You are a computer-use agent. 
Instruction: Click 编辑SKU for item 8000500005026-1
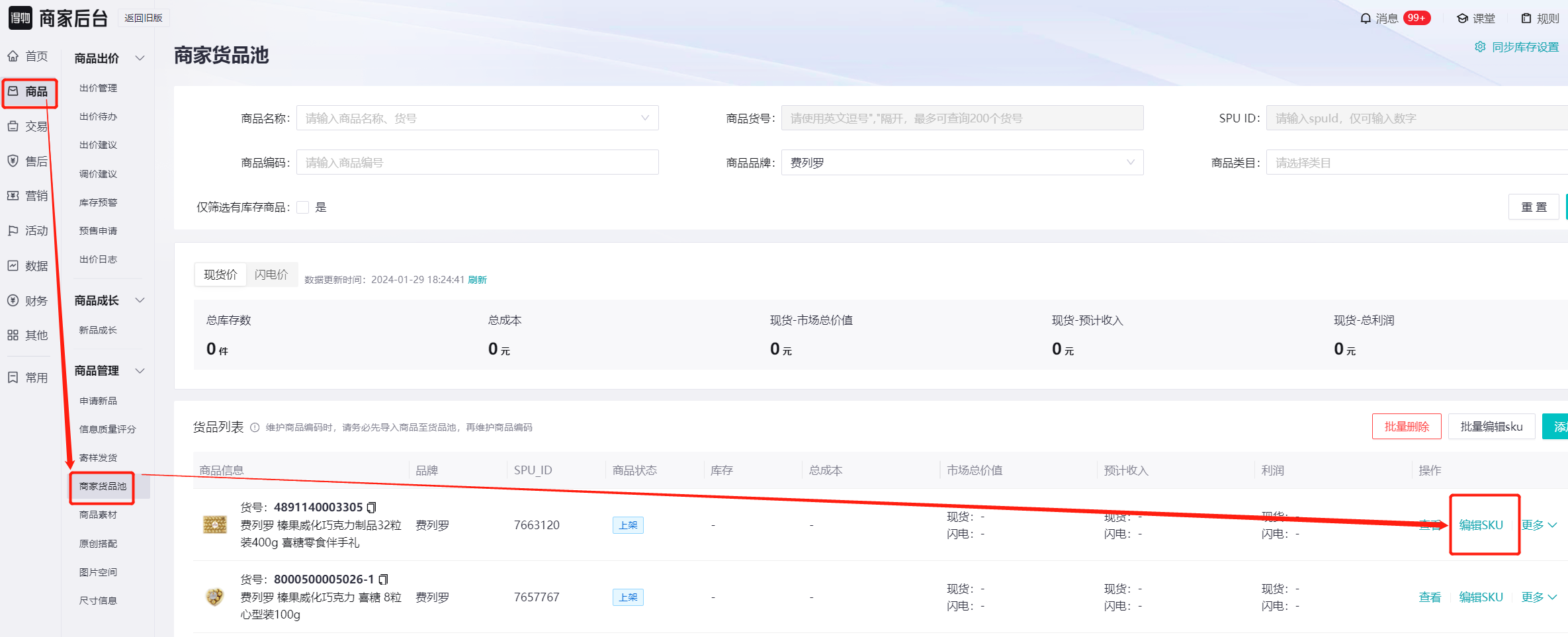(1481, 597)
